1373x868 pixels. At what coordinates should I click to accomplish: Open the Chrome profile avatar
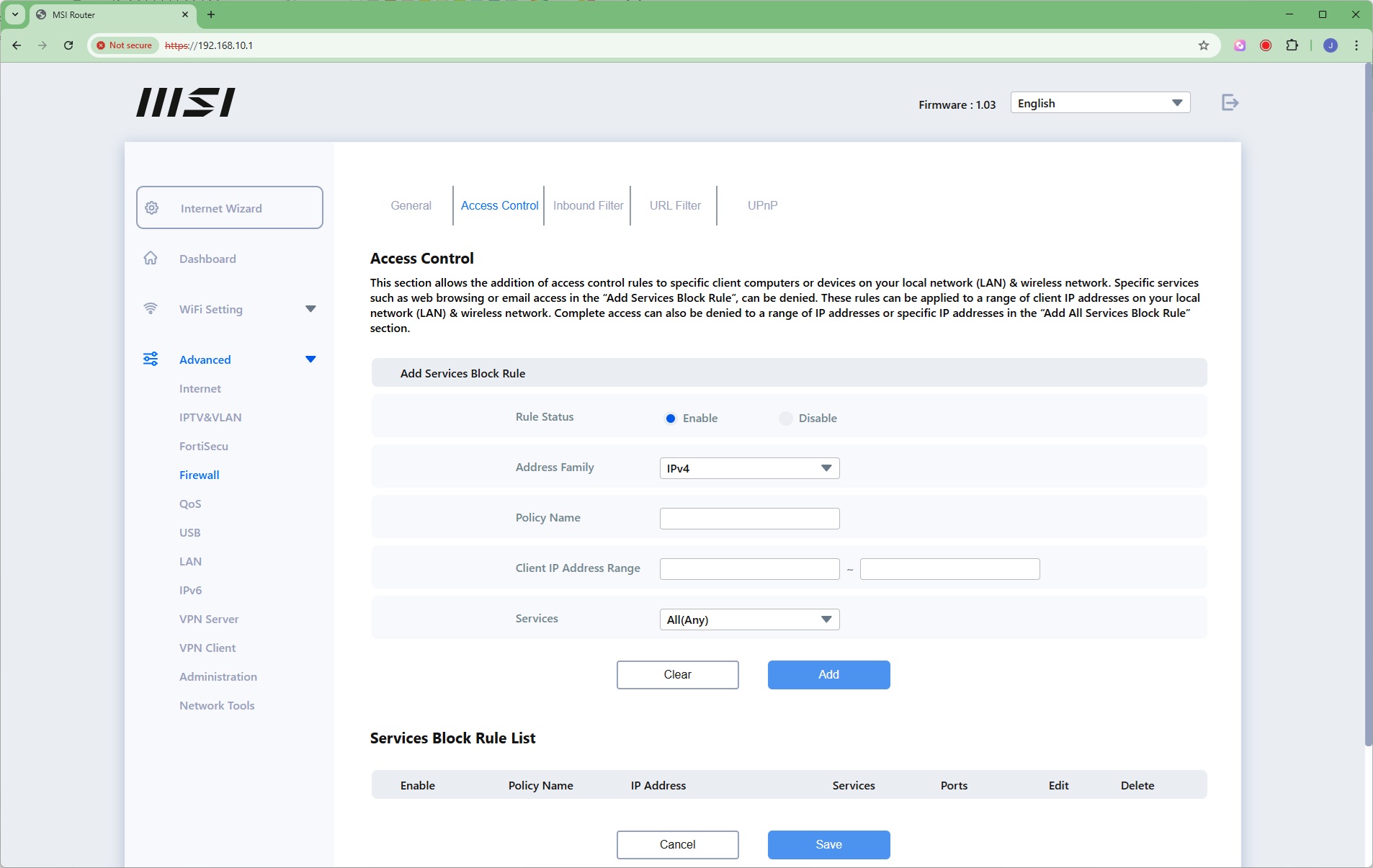(x=1330, y=45)
